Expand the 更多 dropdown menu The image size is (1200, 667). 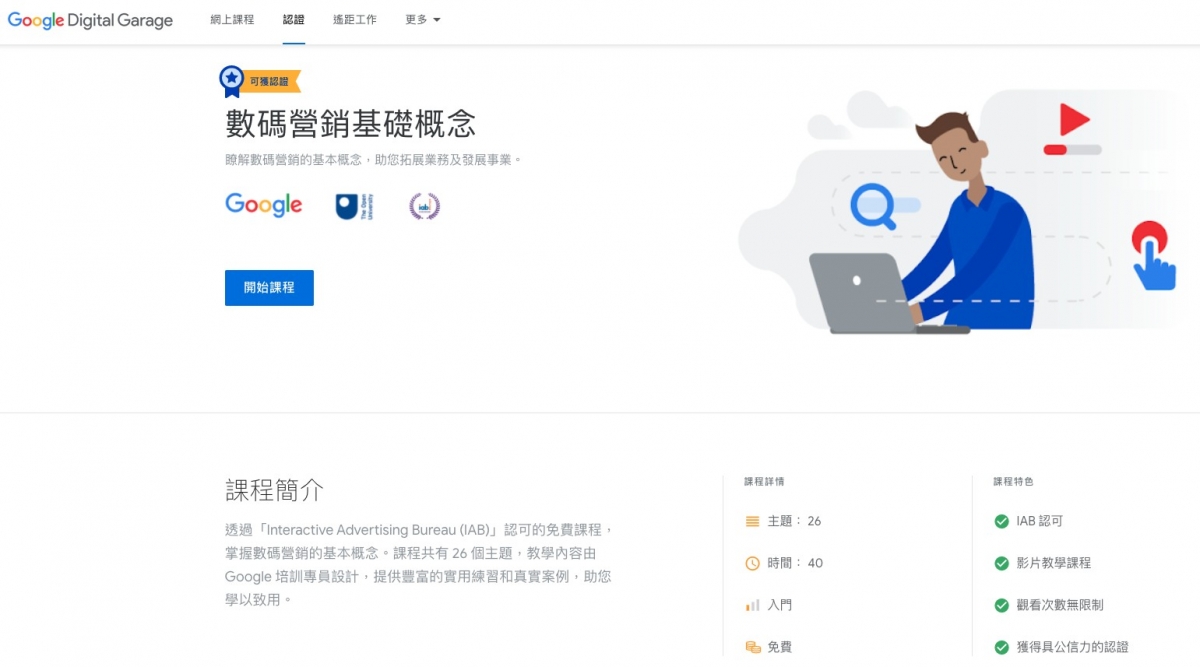click(423, 20)
